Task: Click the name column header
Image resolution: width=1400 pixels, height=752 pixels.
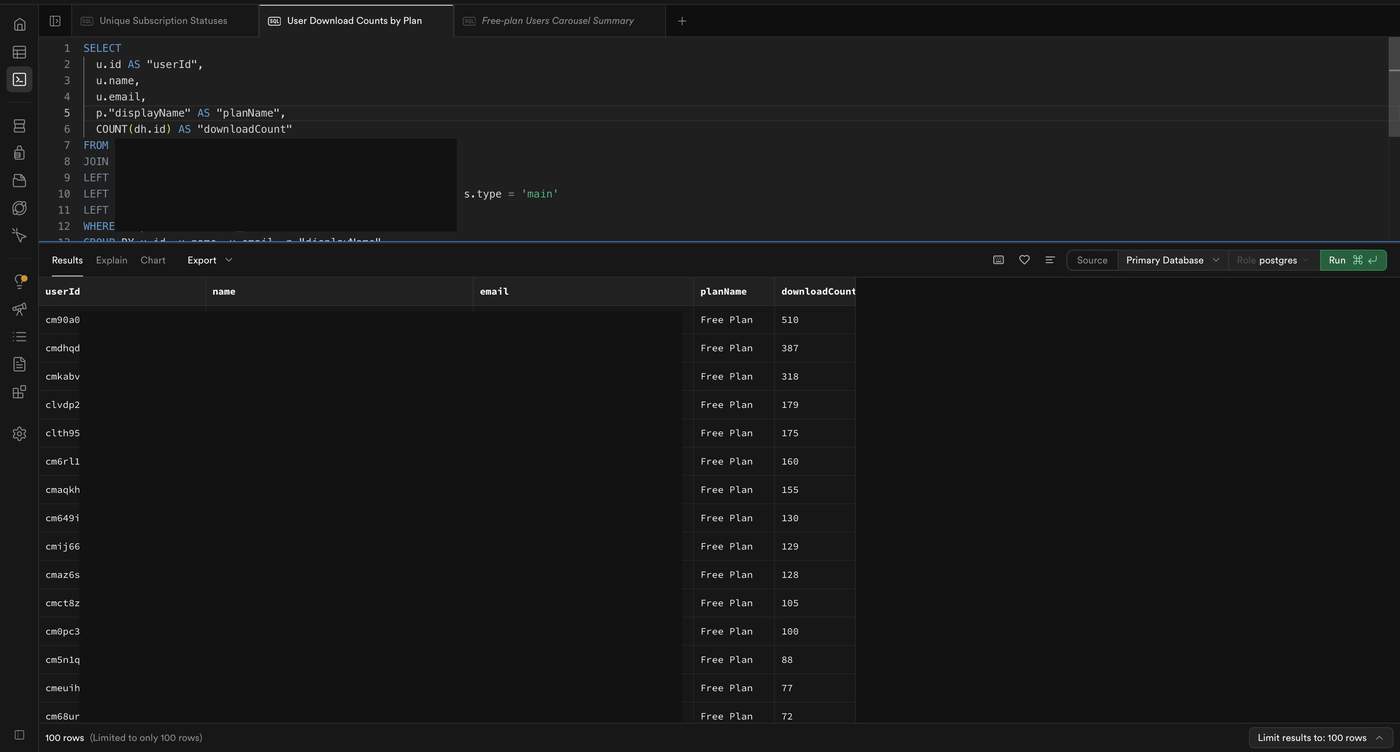Action: click(339, 291)
